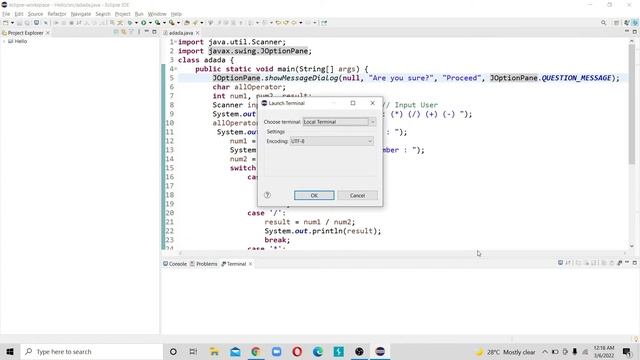This screenshot has width=640, height=360.
Task: Open the Search menu
Action: [x=103, y=14]
